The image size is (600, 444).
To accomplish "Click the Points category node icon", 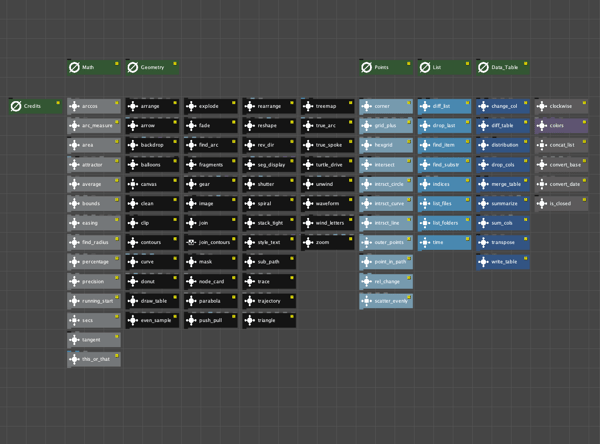I will (367, 67).
